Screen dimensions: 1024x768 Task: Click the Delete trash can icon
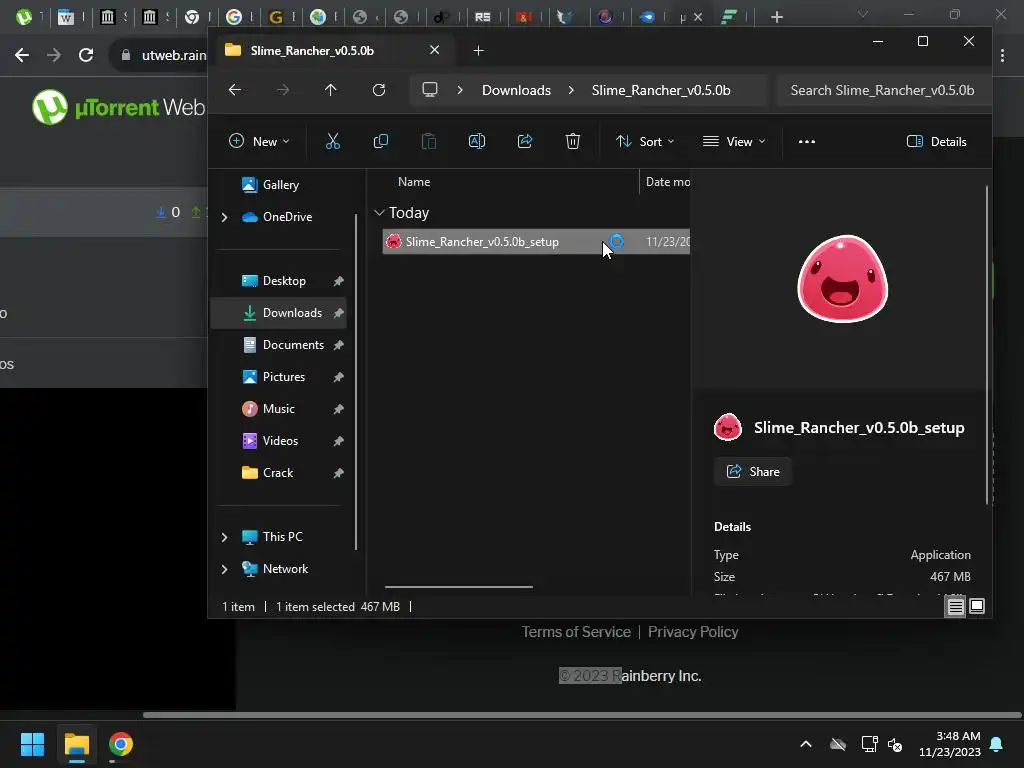click(573, 141)
